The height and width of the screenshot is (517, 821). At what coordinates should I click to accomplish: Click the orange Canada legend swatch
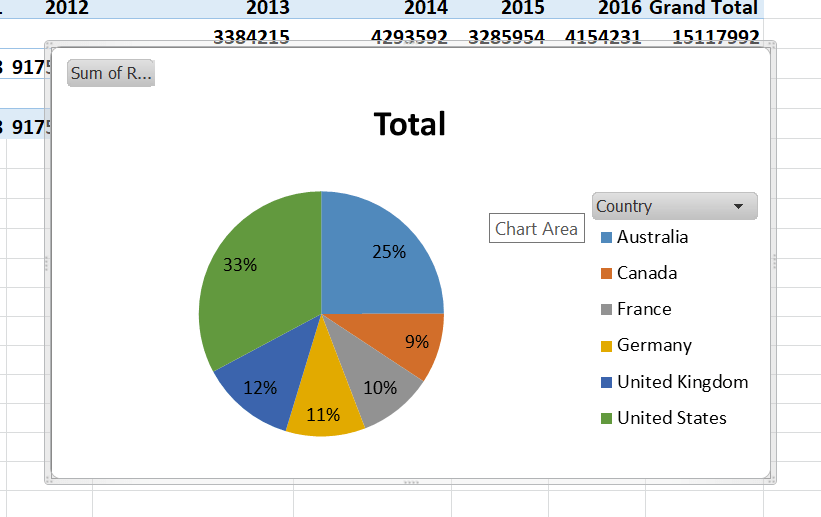(x=606, y=274)
